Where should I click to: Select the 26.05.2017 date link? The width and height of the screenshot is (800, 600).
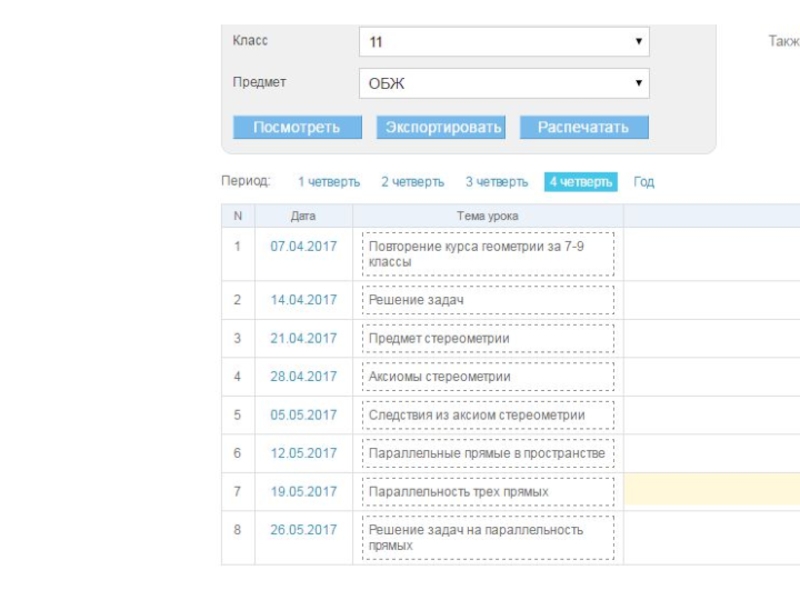[304, 530]
